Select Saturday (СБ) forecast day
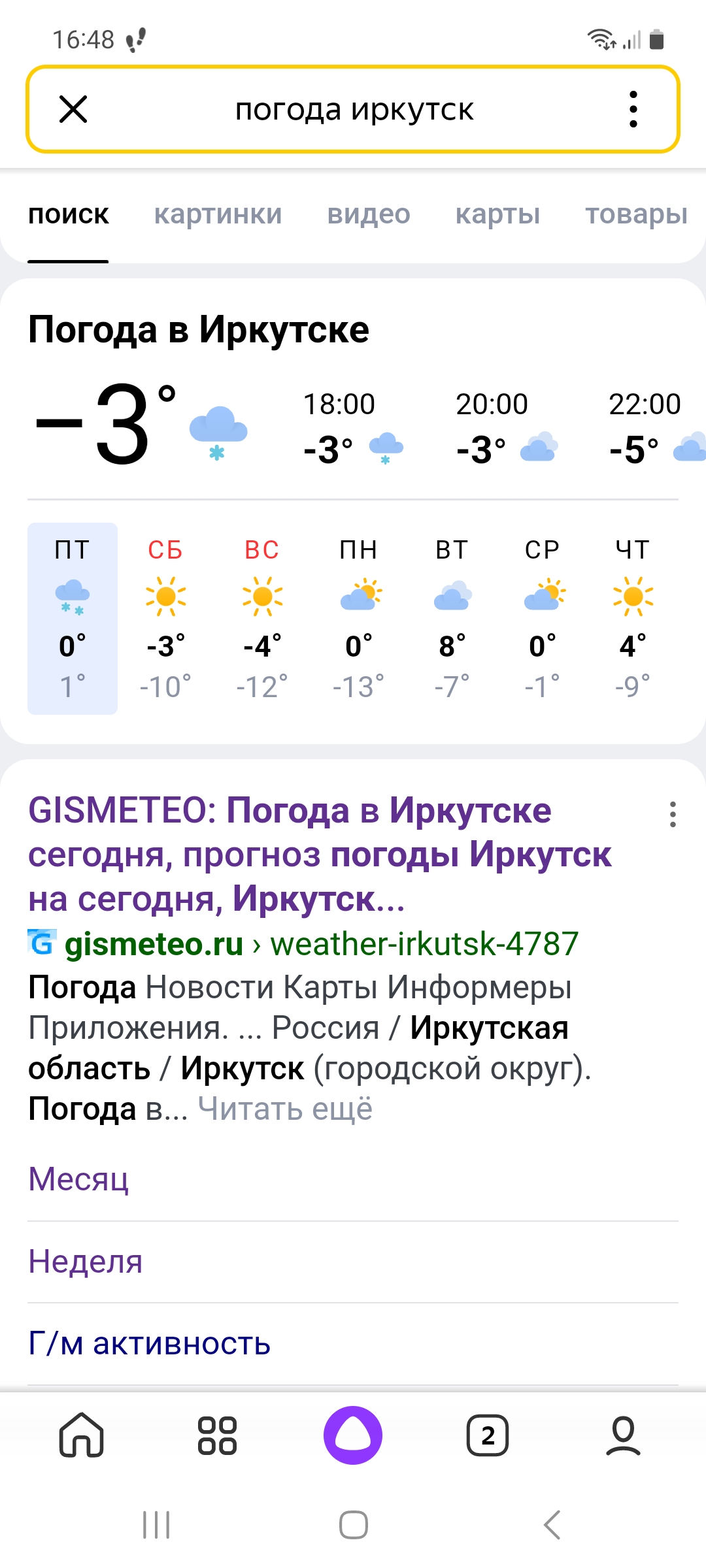The image size is (706, 1568). [x=165, y=617]
